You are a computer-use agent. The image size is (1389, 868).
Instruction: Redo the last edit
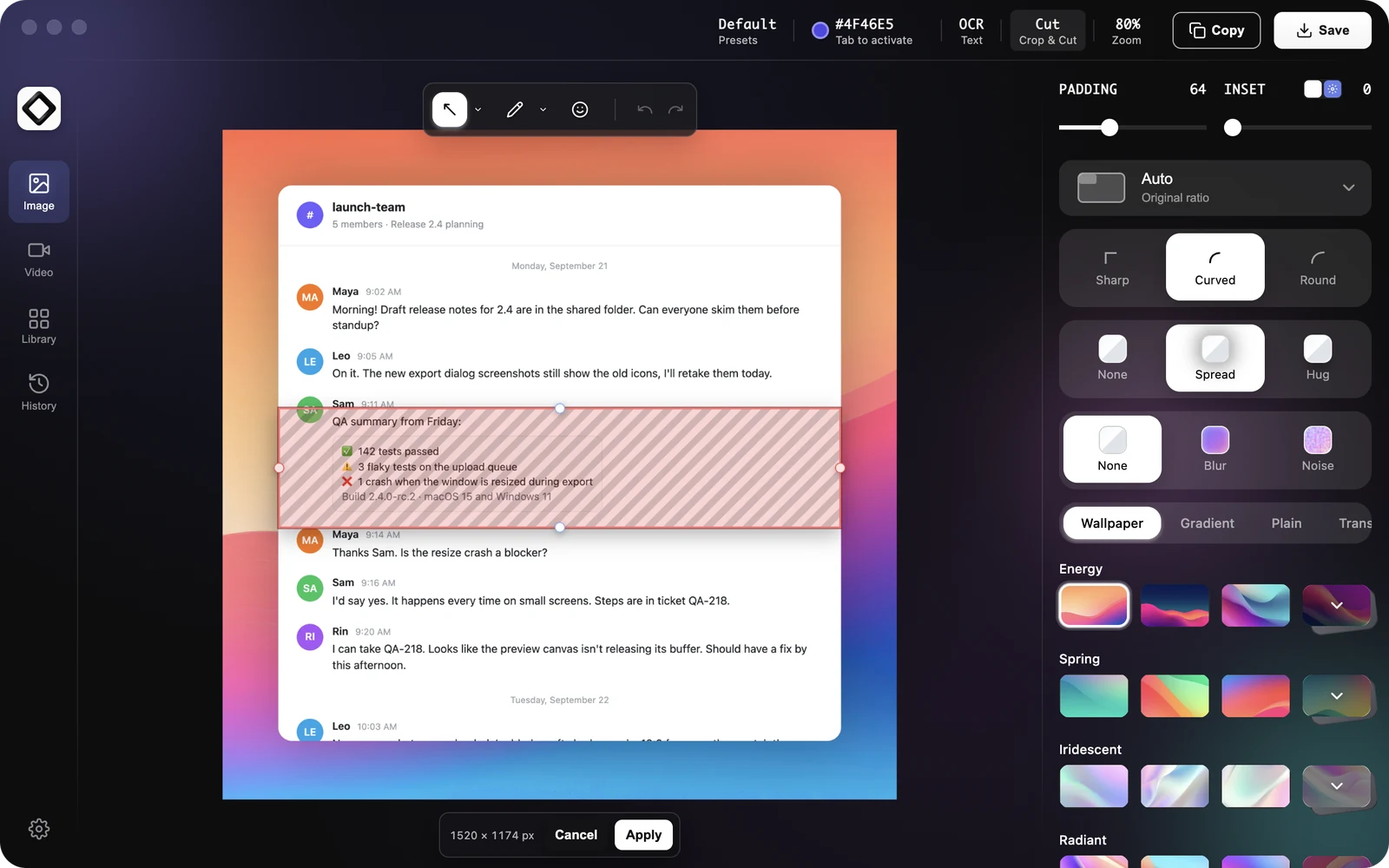click(675, 109)
